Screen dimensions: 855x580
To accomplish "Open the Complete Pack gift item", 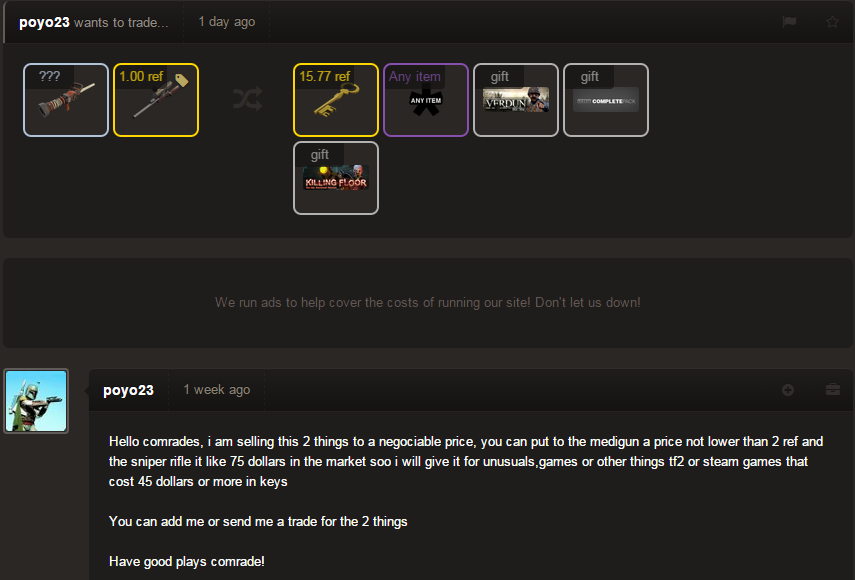I will click(606, 100).
